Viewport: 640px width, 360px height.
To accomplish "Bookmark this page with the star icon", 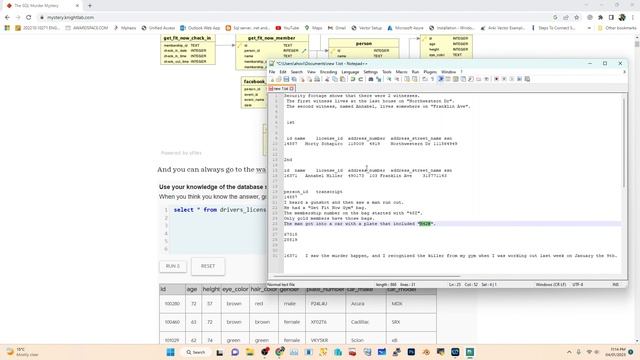I will [x=576, y=18].
